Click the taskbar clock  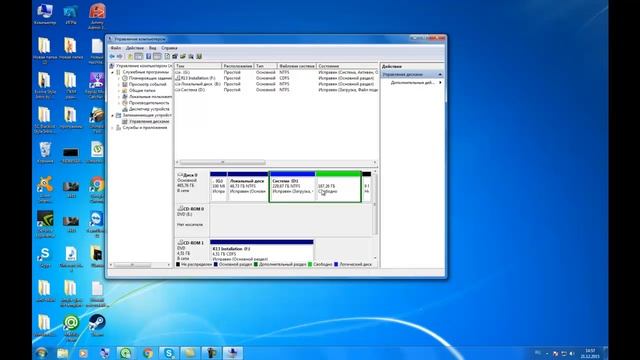pos(590,353)
